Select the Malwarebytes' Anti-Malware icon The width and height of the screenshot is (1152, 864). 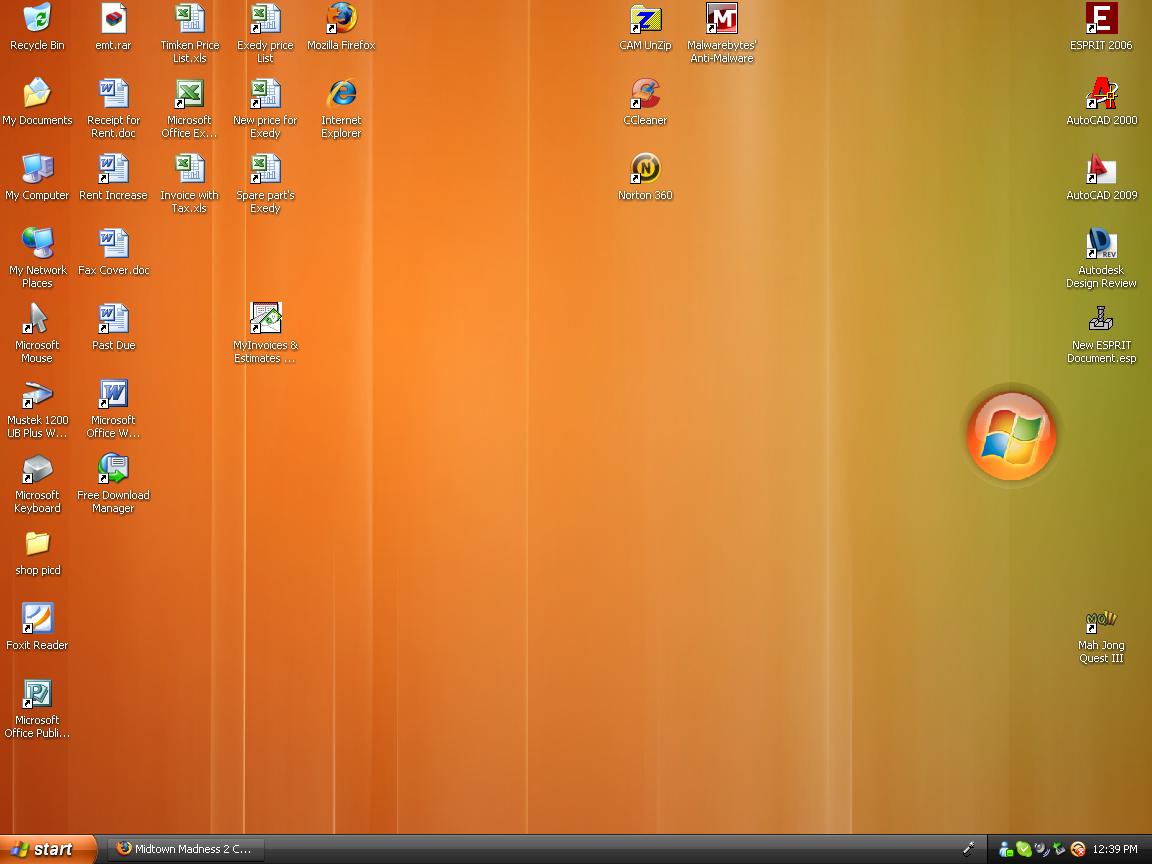(721, 19)
